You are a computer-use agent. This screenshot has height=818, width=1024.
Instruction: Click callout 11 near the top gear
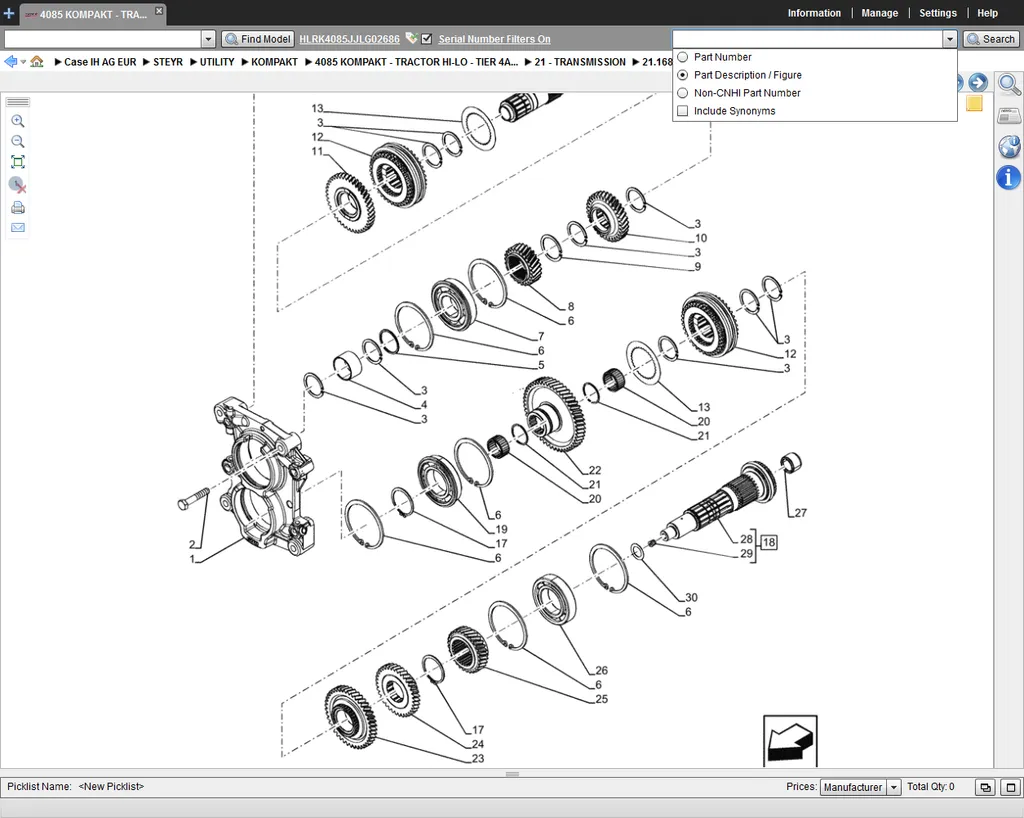pyautogui.click(x=317, y=151)
